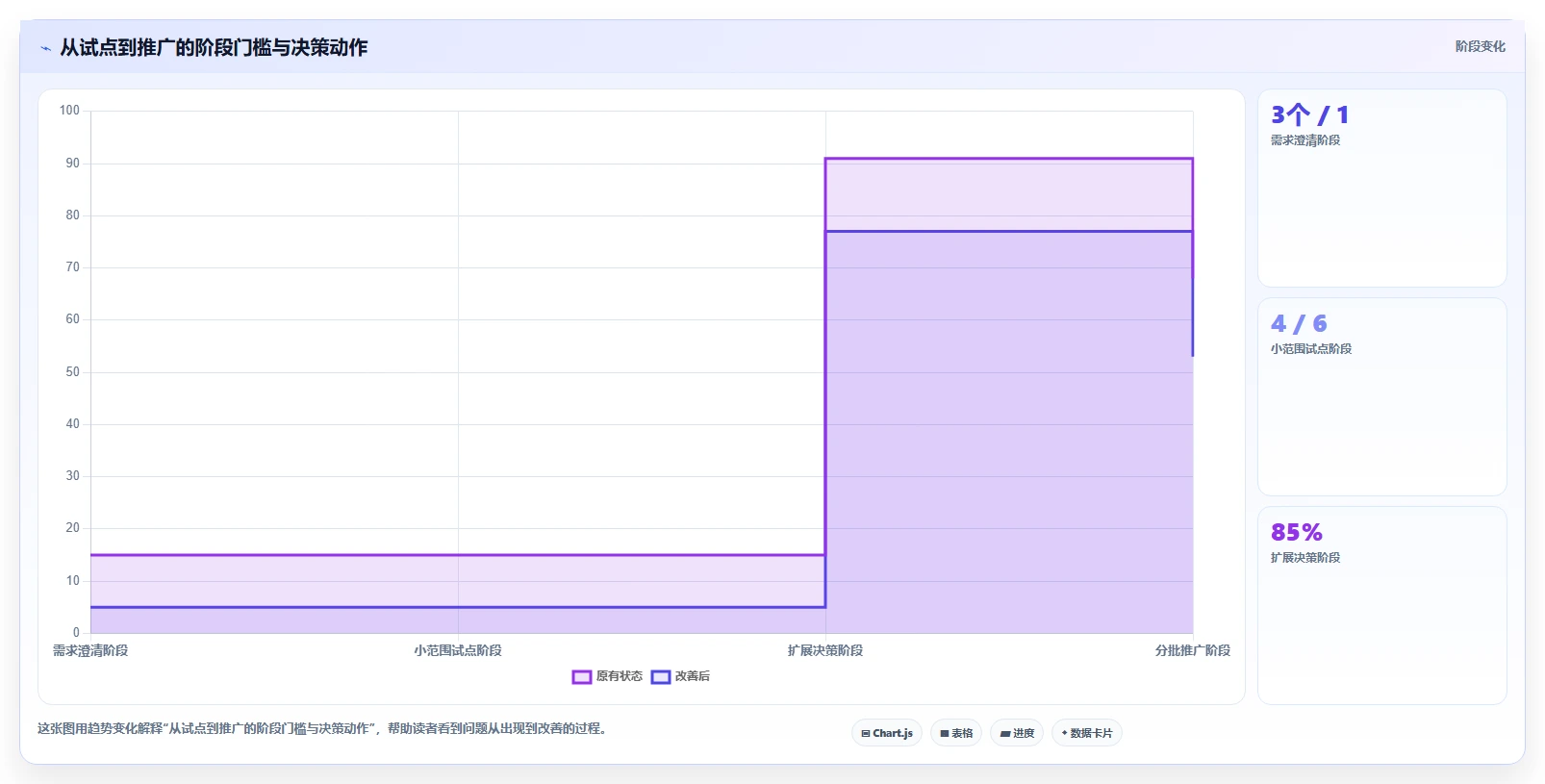Toggle the 改善后 legend entry
Viewport: 1545px width, 784px height.
click(680, 676)
